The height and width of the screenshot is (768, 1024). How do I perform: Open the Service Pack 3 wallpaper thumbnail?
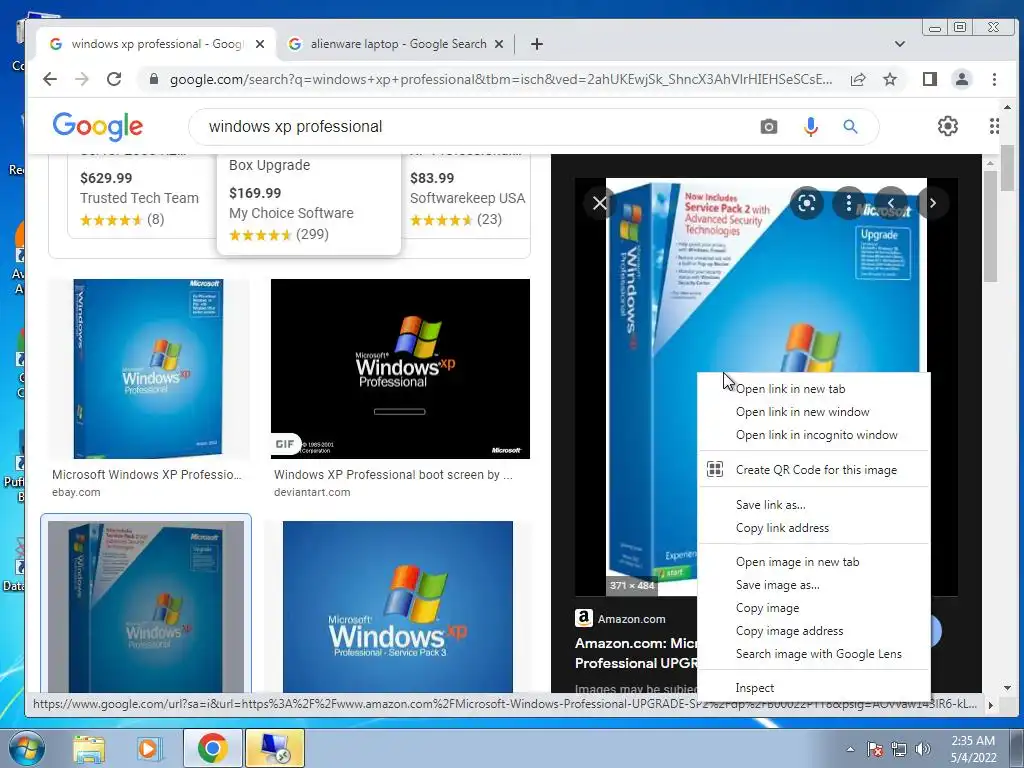pyautogui.click(x=398, y=607)
